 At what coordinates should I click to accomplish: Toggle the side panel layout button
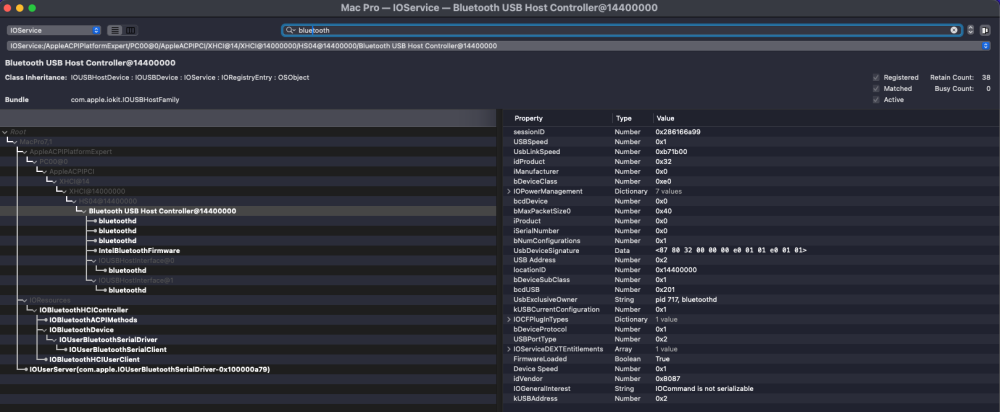click(985, 30)
